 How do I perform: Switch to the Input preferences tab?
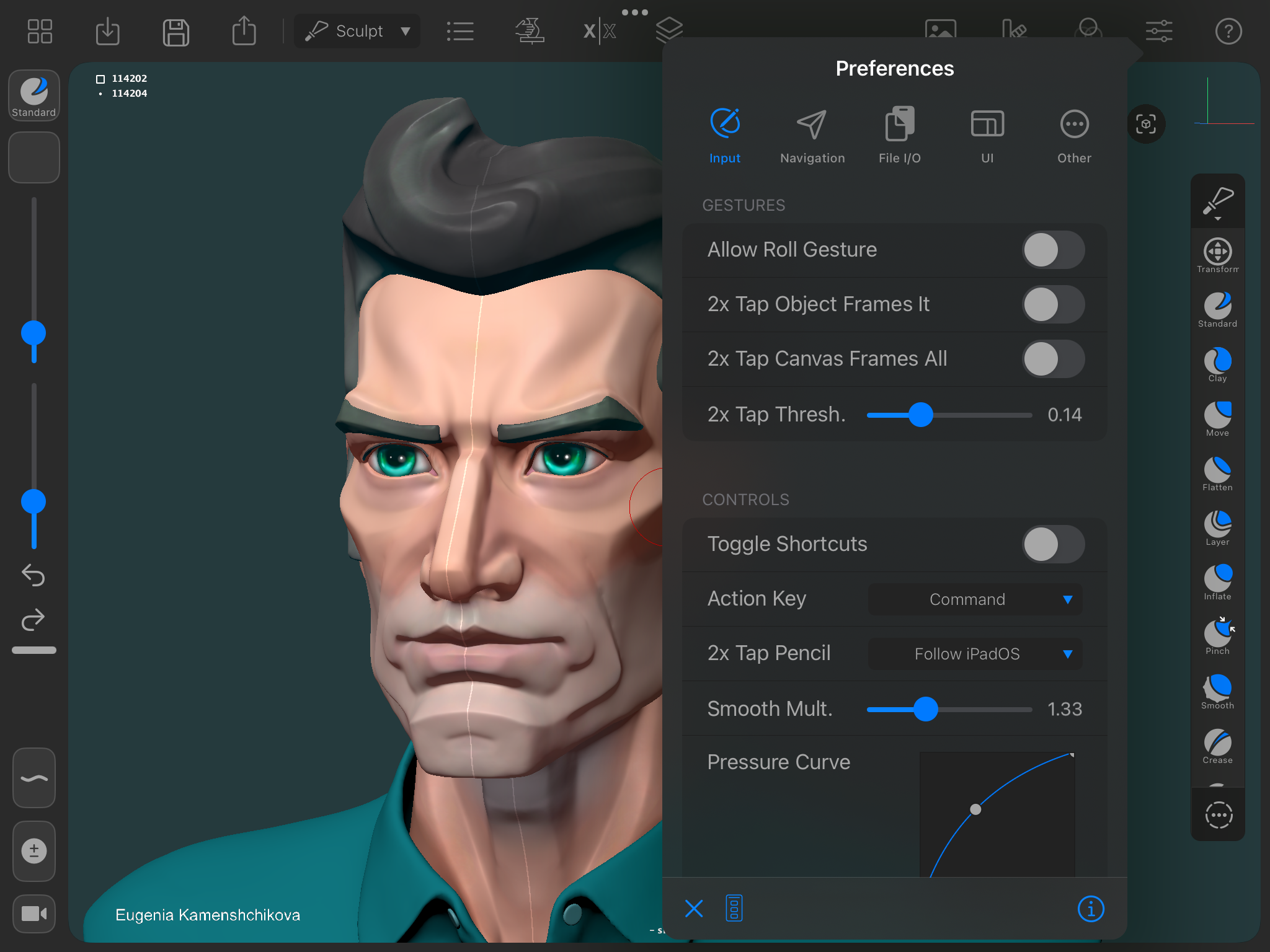pos(725,136)
